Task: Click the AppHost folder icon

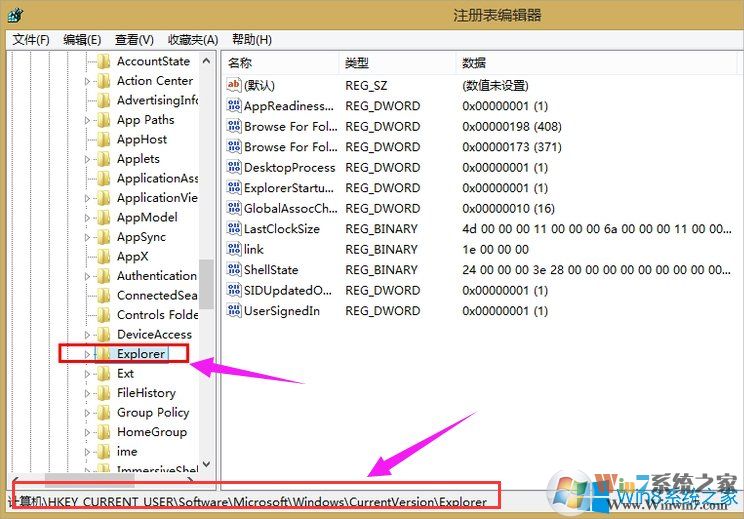Action: 103,139
